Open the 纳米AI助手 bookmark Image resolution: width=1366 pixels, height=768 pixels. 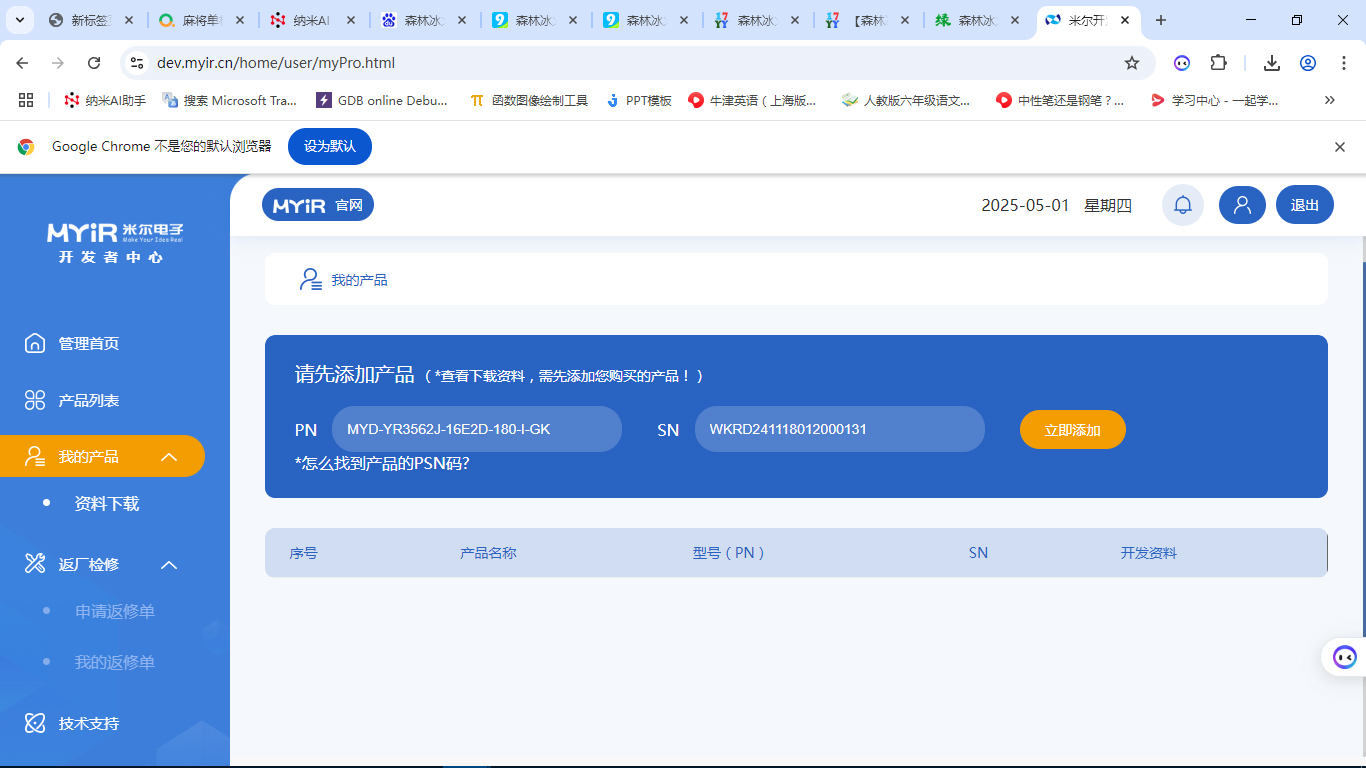click(105, 100)
